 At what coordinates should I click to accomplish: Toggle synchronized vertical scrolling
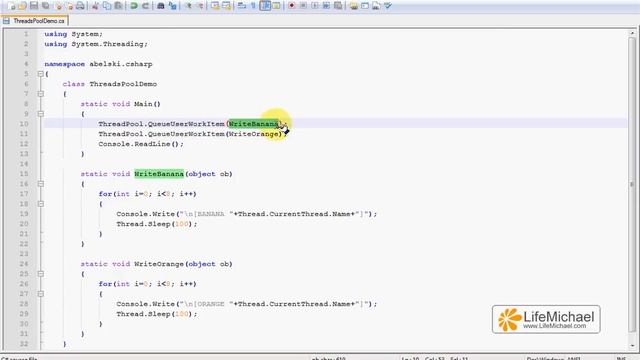click(215, 6)
